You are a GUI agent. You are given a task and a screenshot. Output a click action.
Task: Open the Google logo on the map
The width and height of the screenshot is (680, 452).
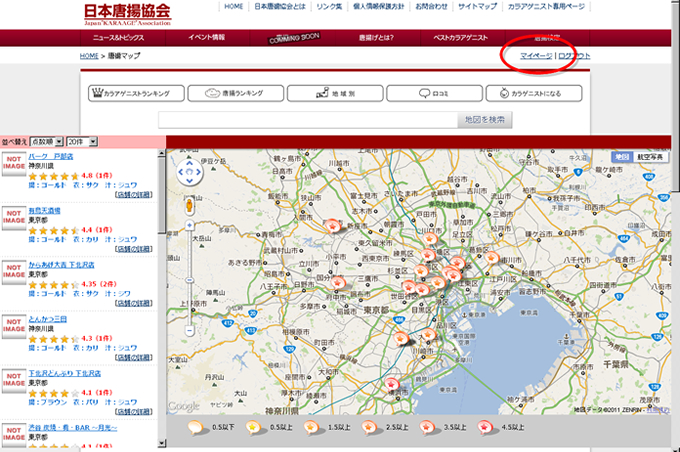(183, 406)
